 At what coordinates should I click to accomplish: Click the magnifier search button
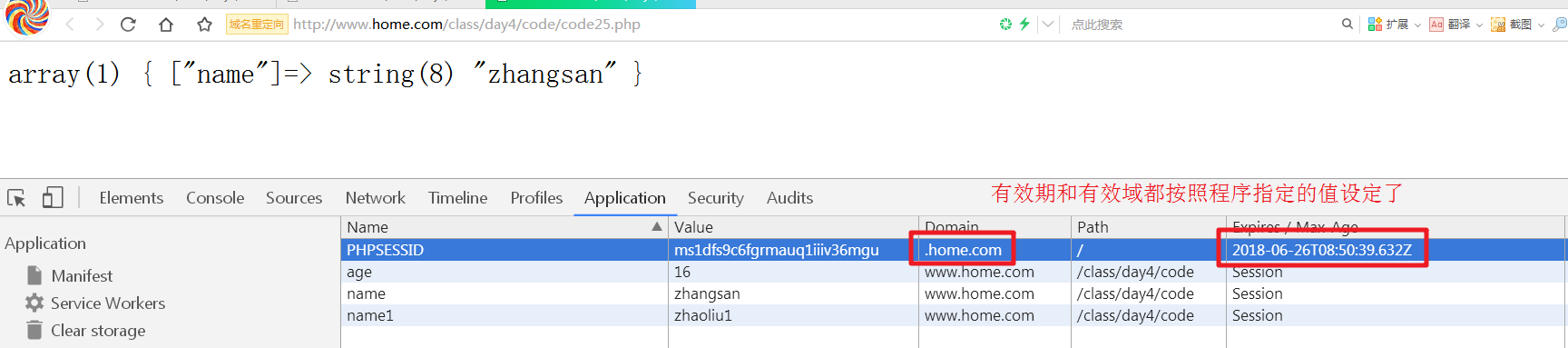(1347, 25)
